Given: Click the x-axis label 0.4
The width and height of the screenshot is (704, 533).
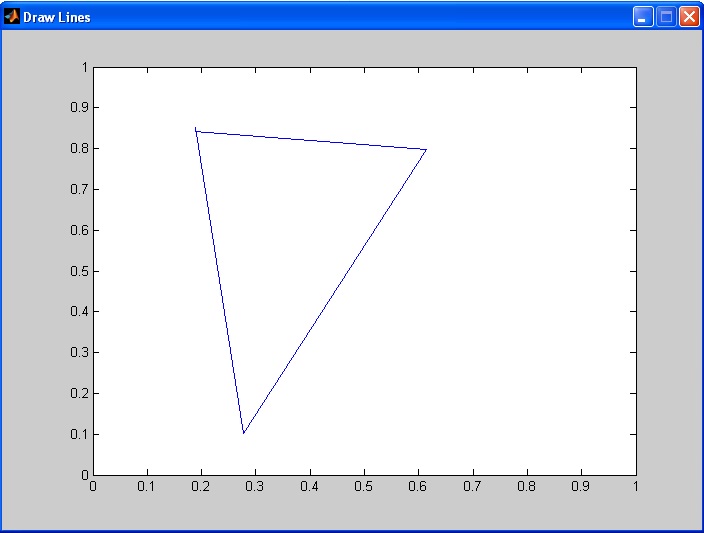Looking at the screenshot, I should [309, 486].
